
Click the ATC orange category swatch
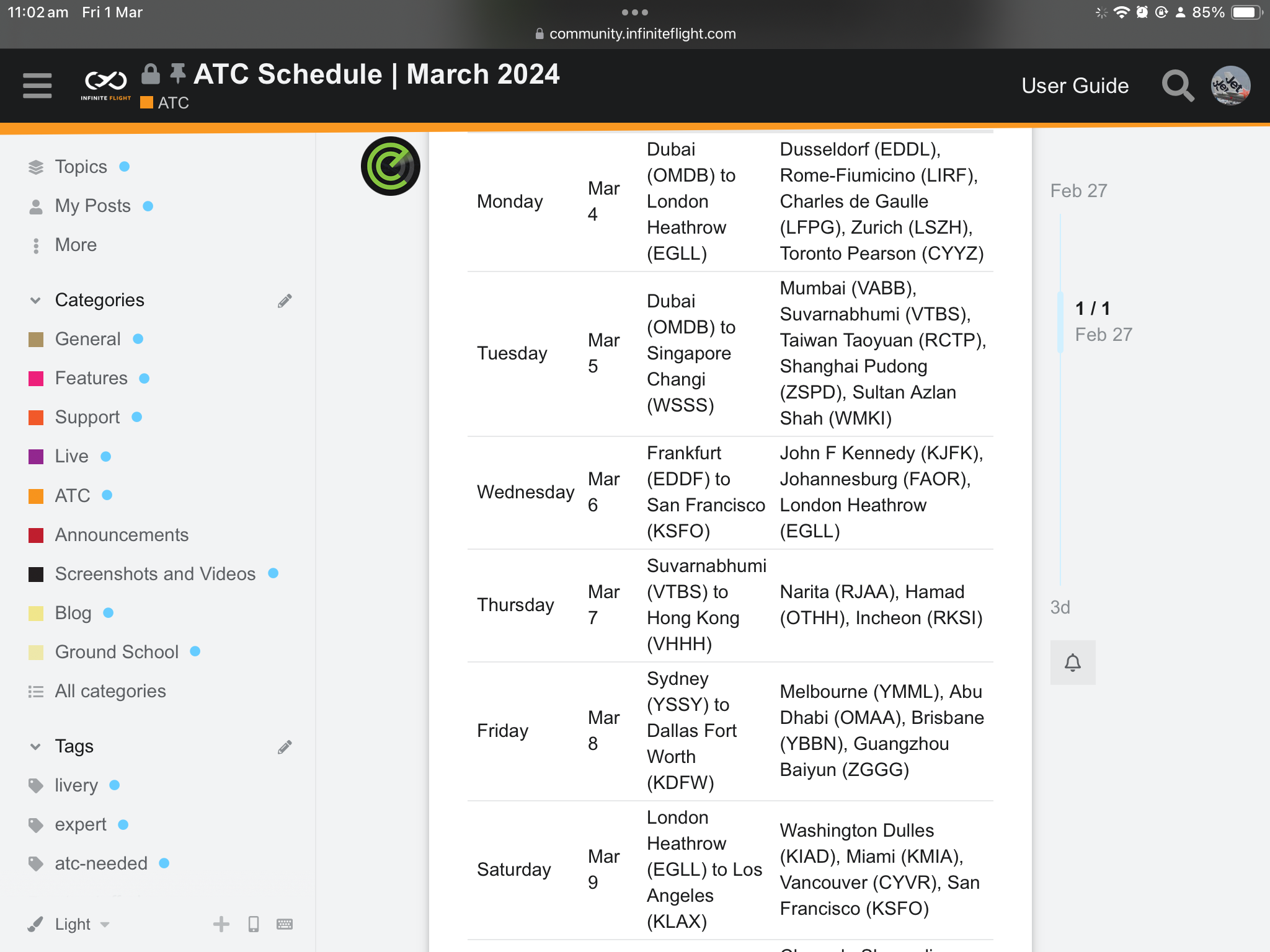pyautogui.click(x=36, y=496)
